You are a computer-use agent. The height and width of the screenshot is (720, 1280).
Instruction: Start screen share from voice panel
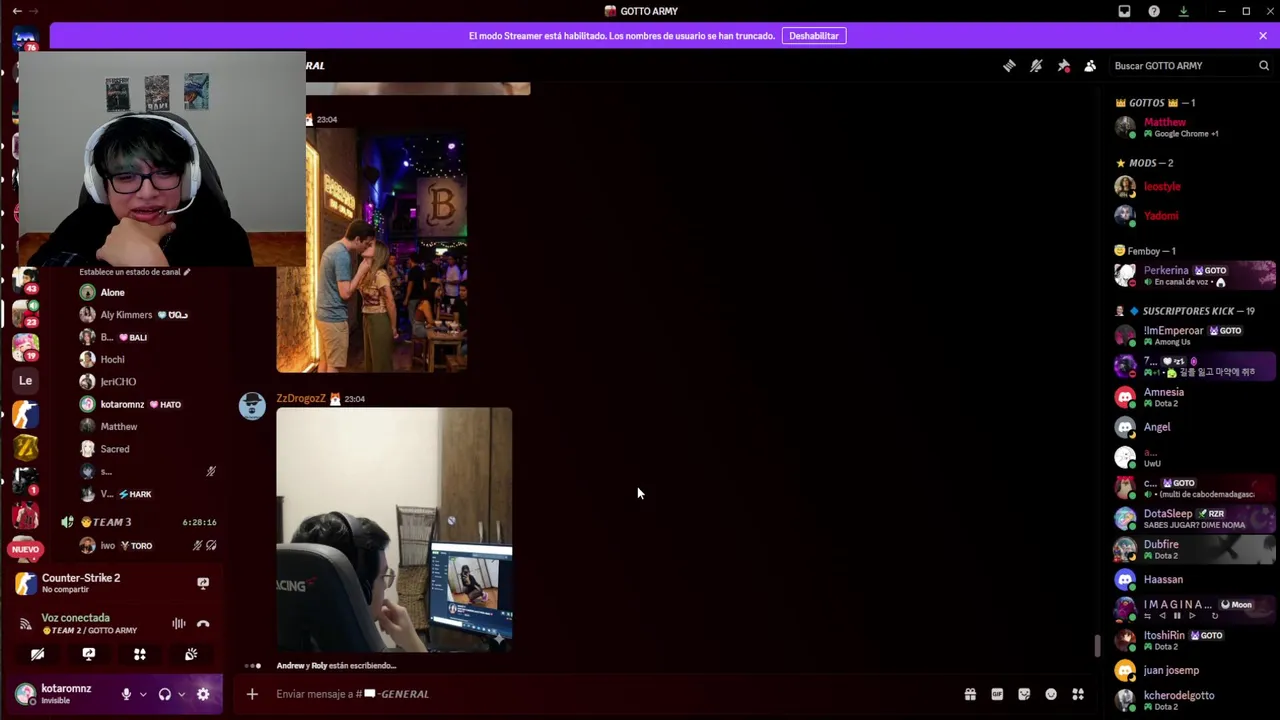pos(88,654)
